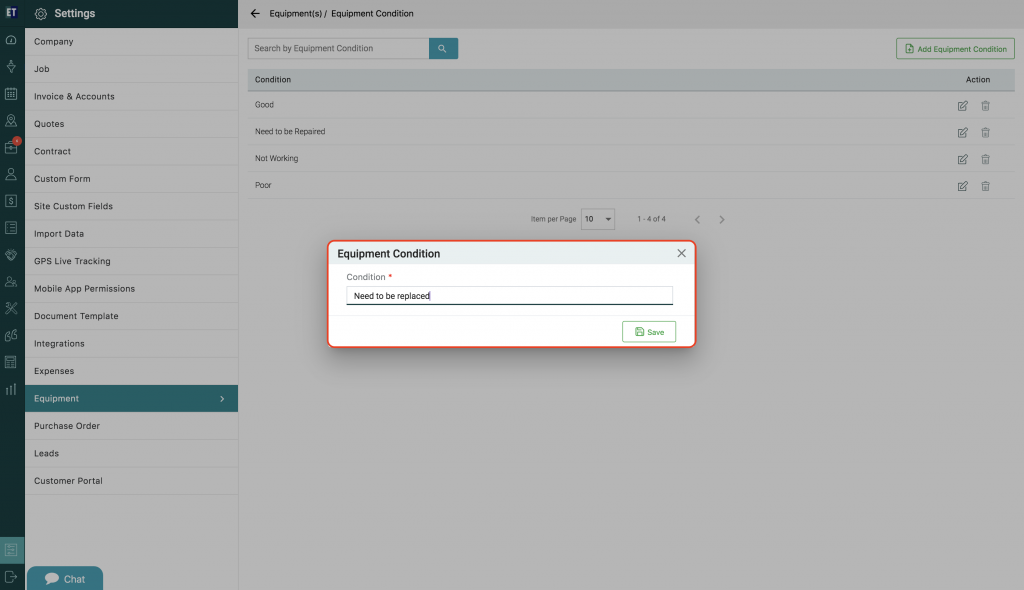
Task: Click the handshake icon in sidebar
Action: pyautogui.click(x=11, y=255)
